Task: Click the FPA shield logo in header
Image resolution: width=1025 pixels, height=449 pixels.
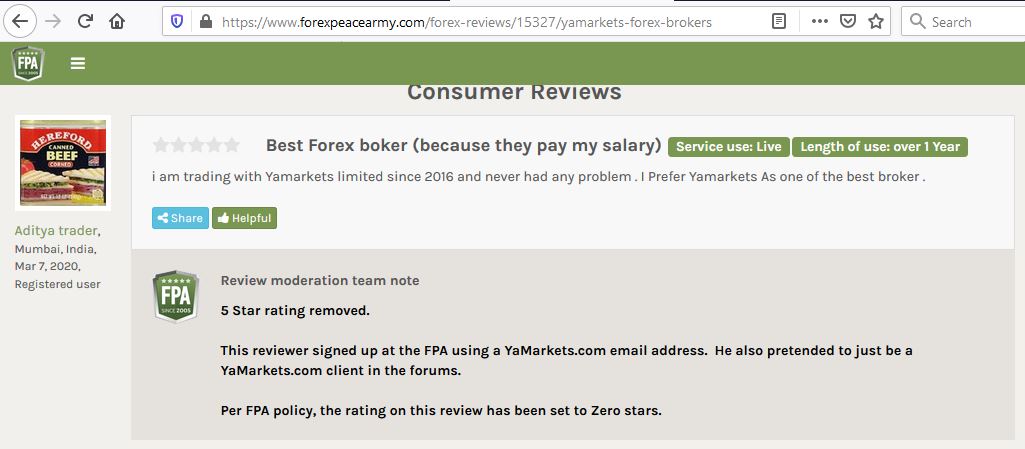Action: (x=28, y=63)
